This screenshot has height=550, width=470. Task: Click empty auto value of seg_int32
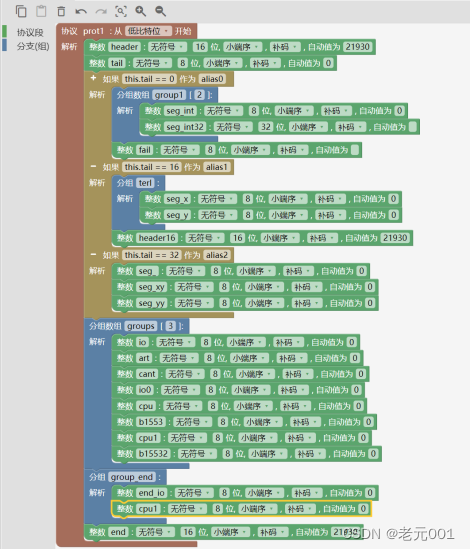coord(413,127)
